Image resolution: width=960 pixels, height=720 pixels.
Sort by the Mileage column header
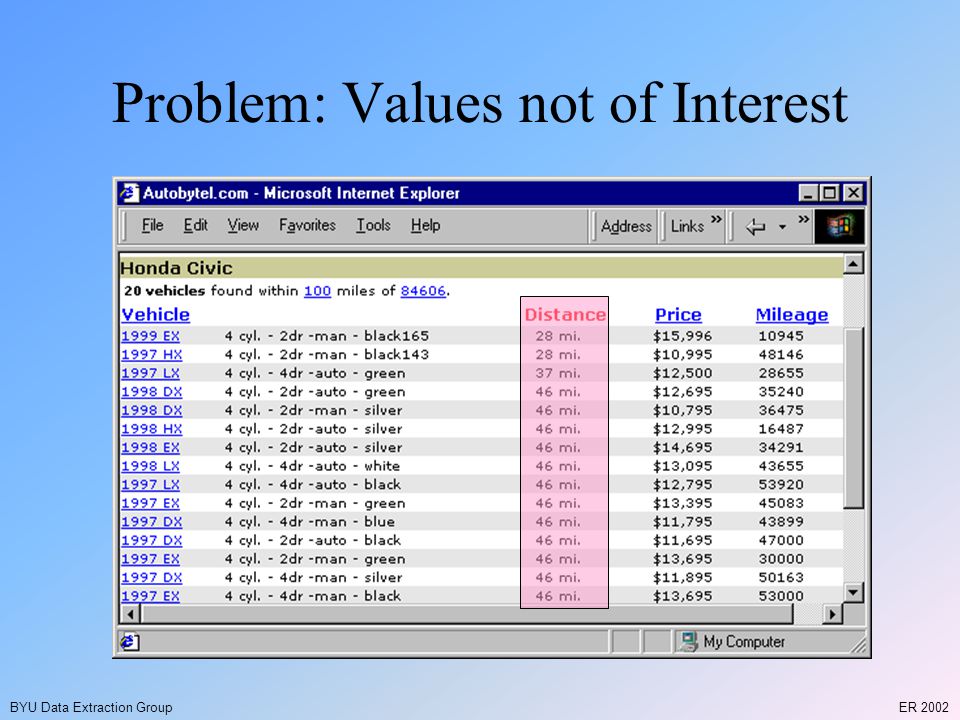tap(792, 315)
